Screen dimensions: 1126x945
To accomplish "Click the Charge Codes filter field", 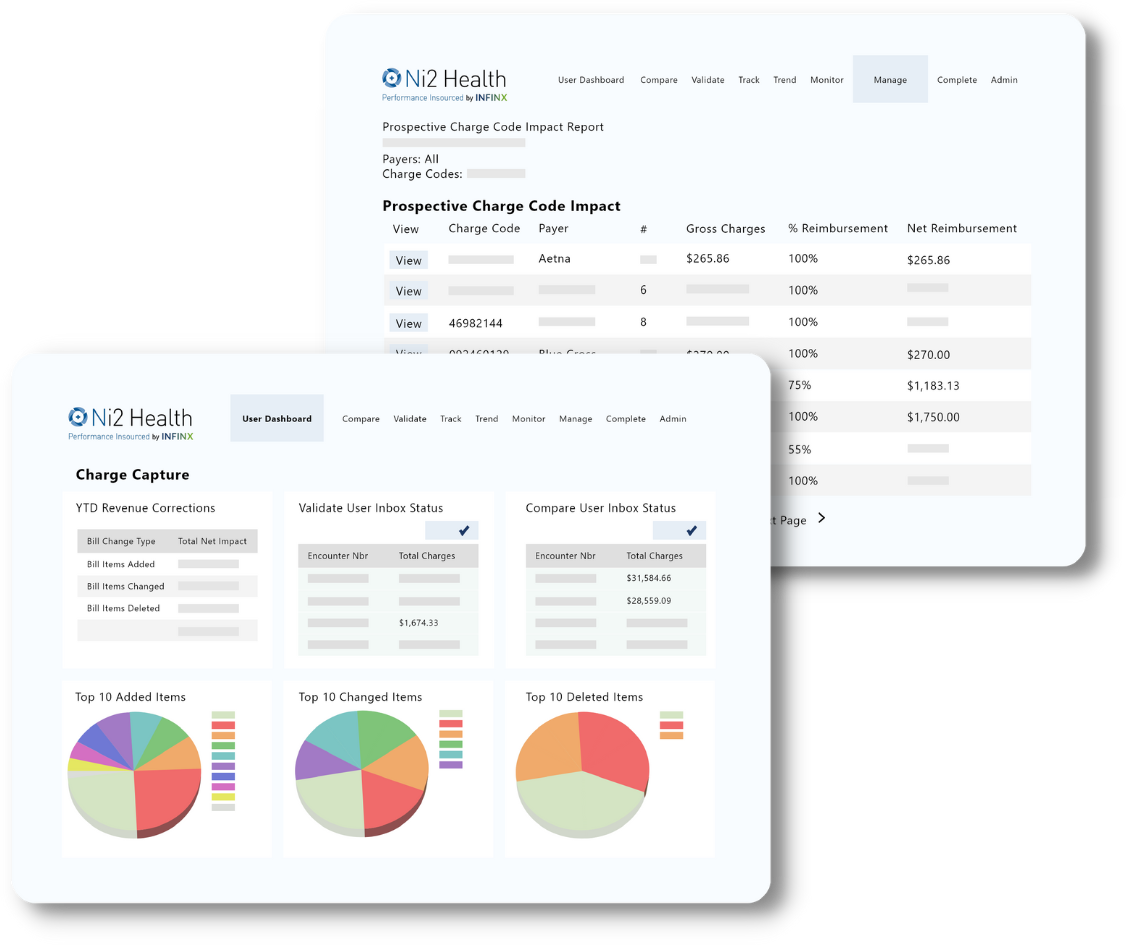I will [496, 174].
